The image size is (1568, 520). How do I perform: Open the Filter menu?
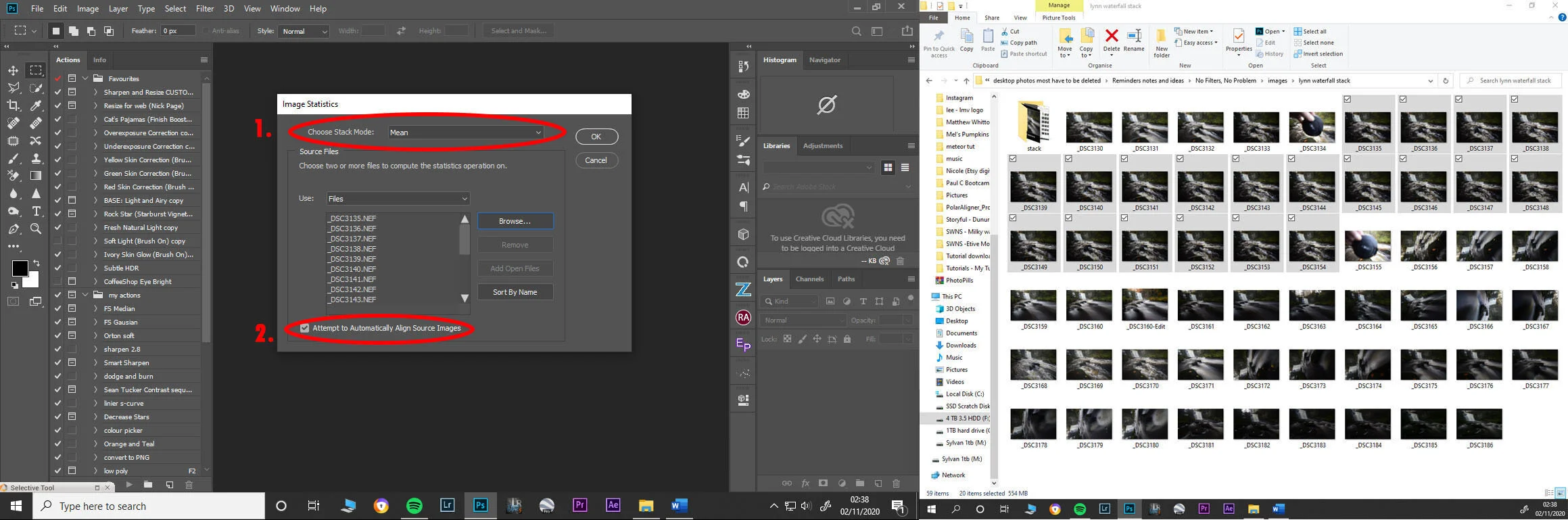(204, 9)
